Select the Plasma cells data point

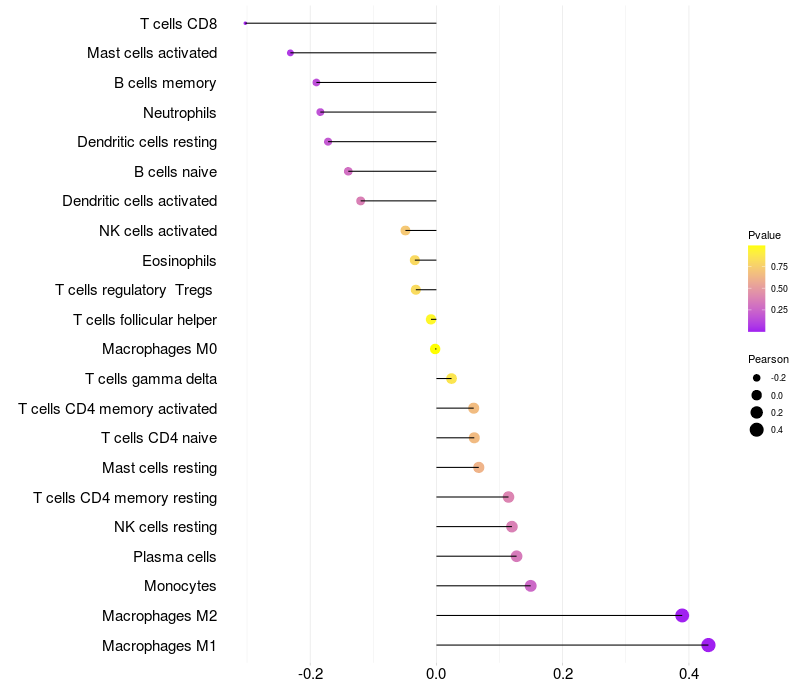(x=516, y=556)
